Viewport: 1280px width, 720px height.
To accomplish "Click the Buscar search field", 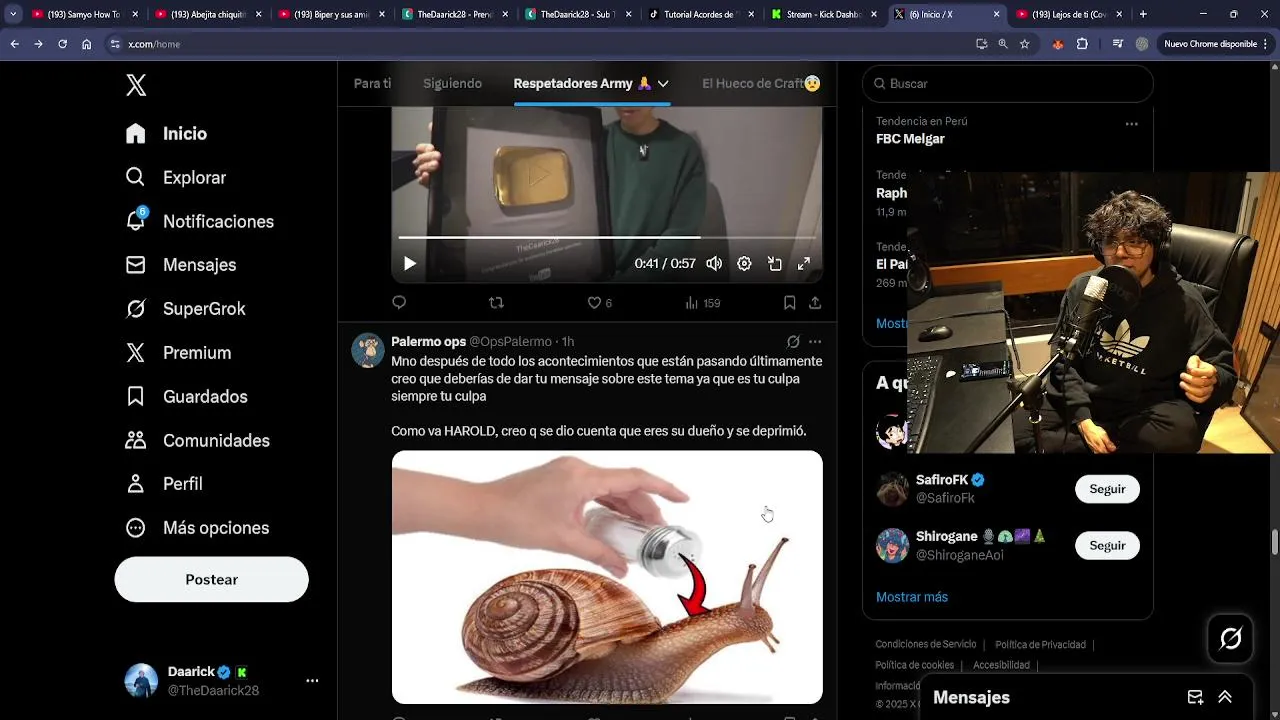I will pos(1008,84).
